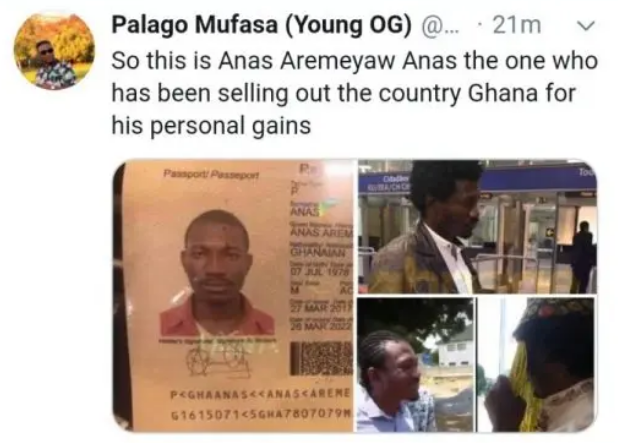The width and height of the screenshot is (618, 443).
Task: Click the person standing at the airport doors
Action: 583,255
